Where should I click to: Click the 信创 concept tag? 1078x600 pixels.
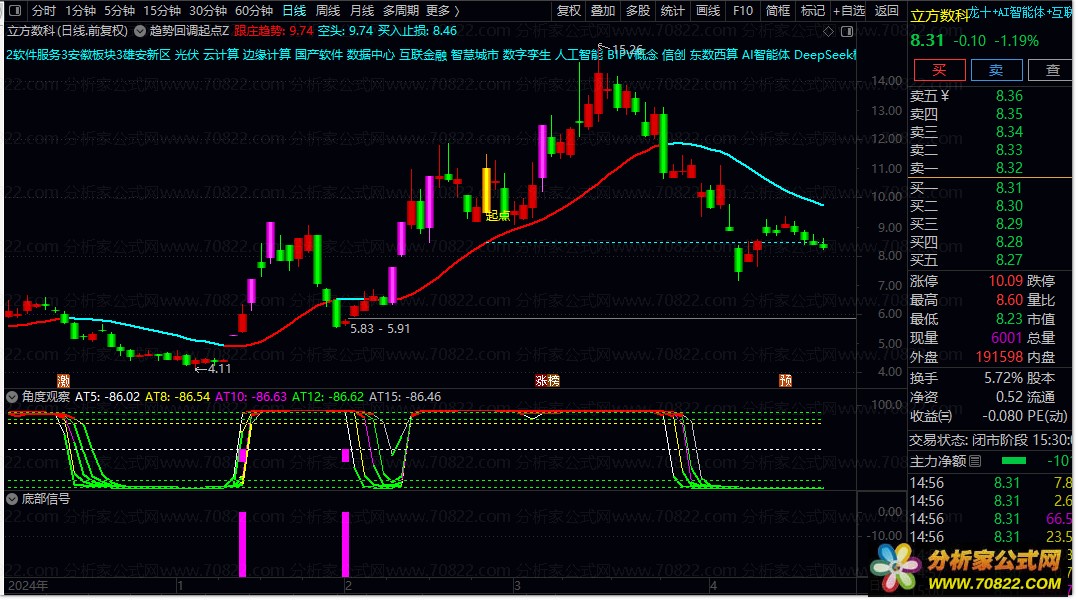click(674, 55)
